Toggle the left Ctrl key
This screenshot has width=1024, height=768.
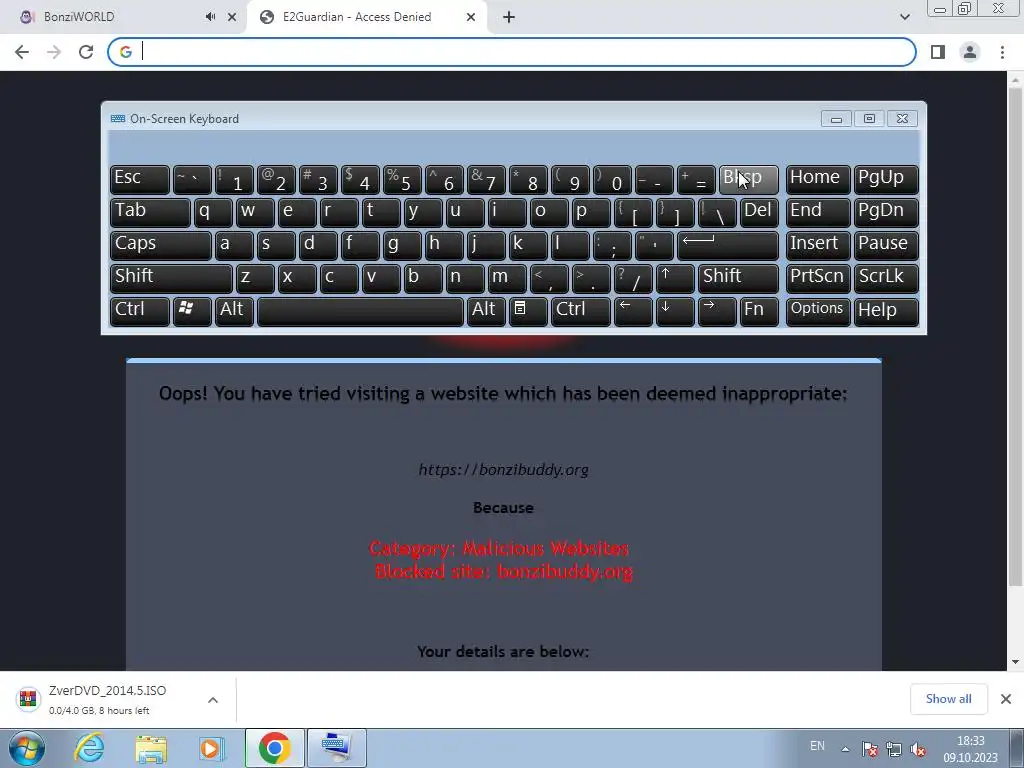pos(140,312)
